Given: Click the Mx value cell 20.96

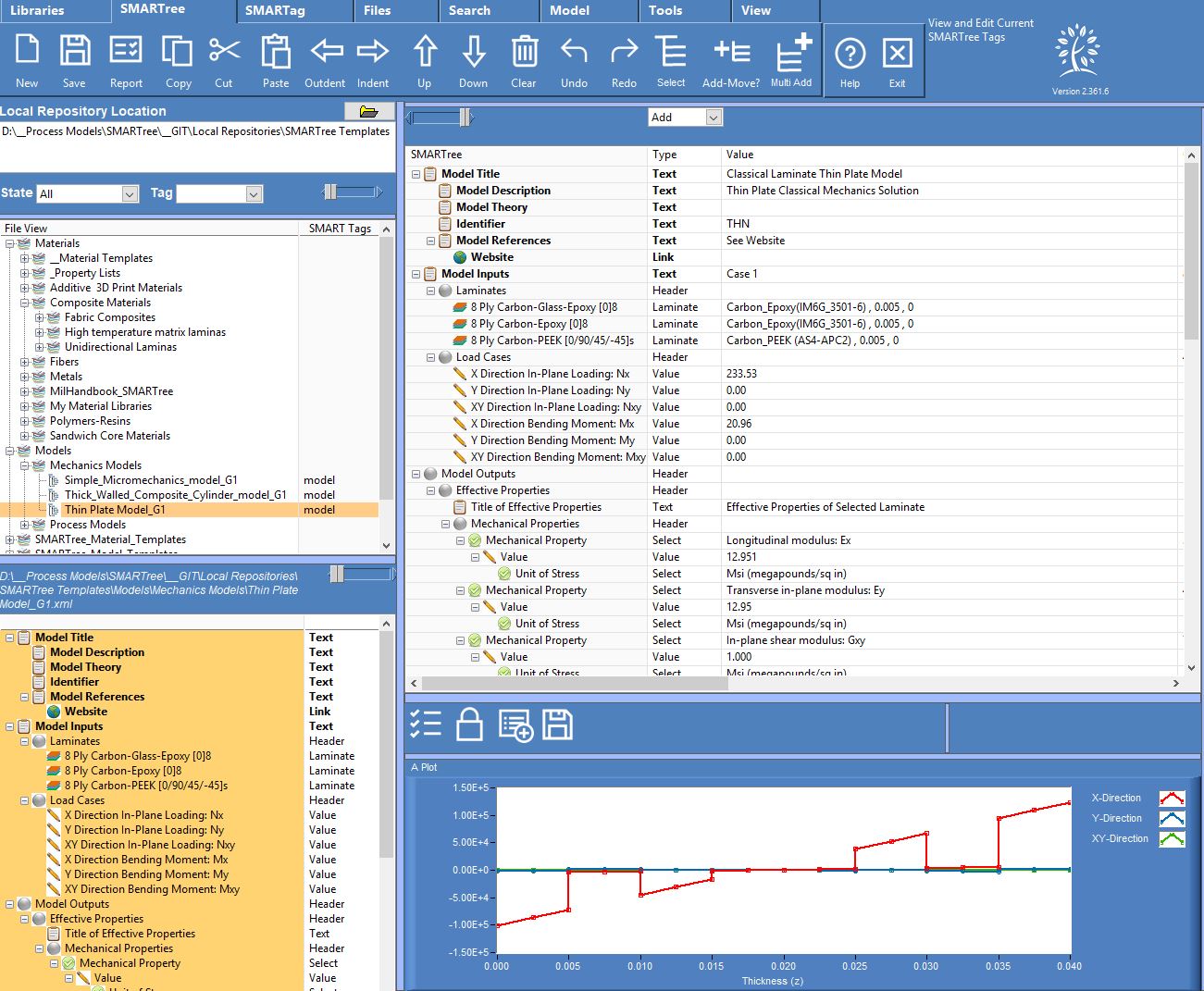Looking at the screenshot, I should coord(951,424).
